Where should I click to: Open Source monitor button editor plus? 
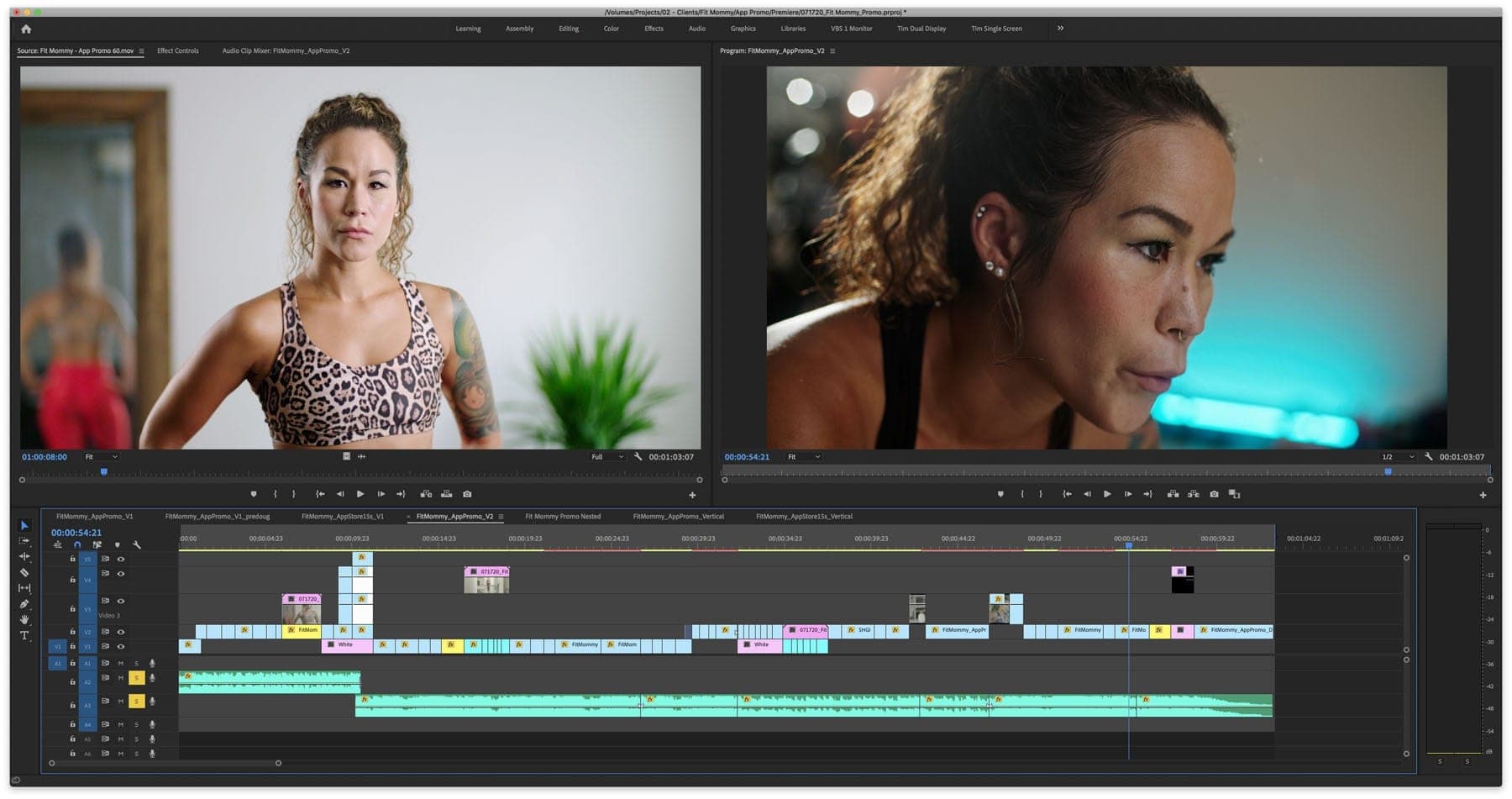pyautogui.click(x=692, y=495)
